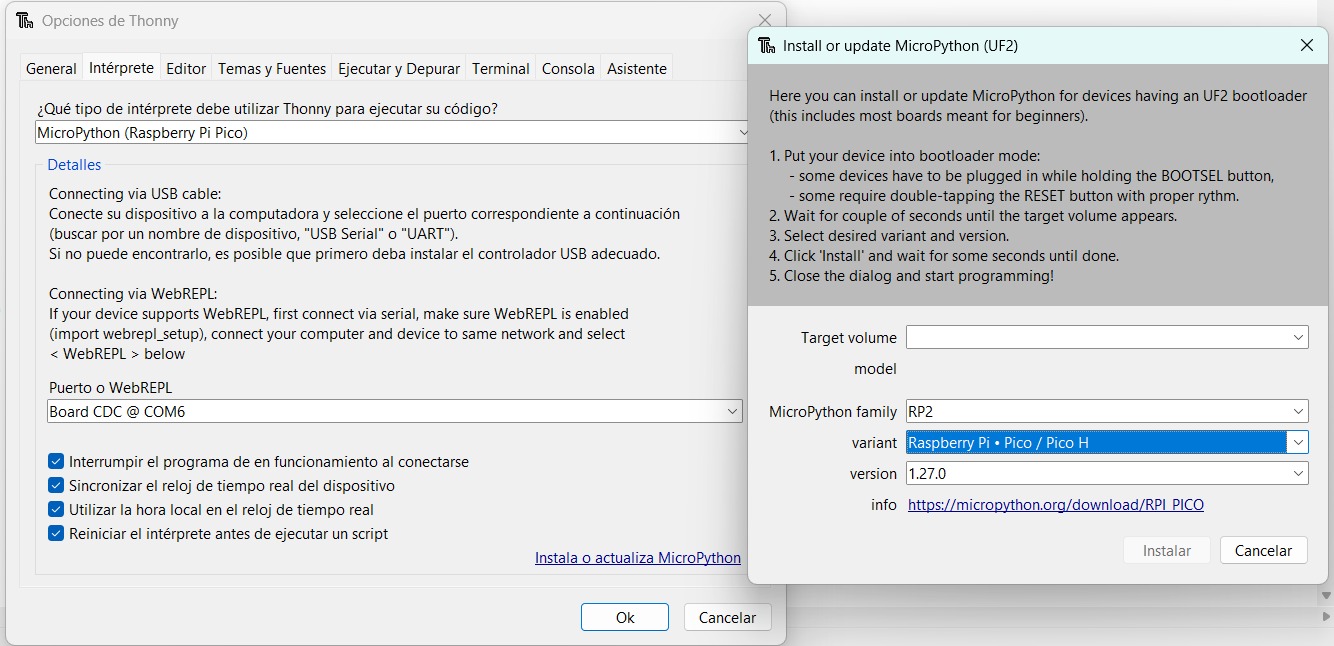Switch to the General tab

click(x=51, y=68)
